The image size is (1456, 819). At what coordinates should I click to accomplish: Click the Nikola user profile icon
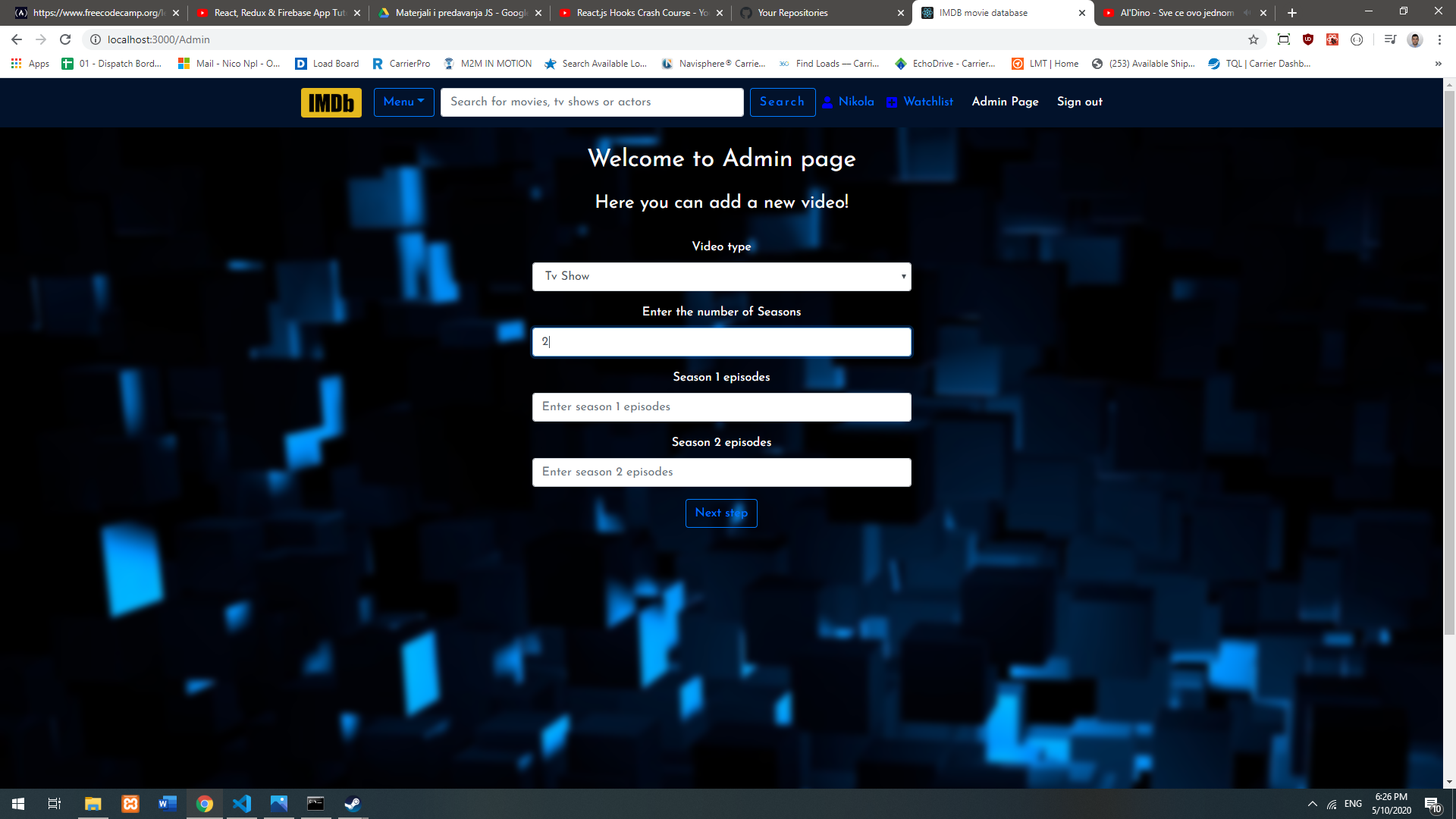pyautogui.click(x=827, y=102)
